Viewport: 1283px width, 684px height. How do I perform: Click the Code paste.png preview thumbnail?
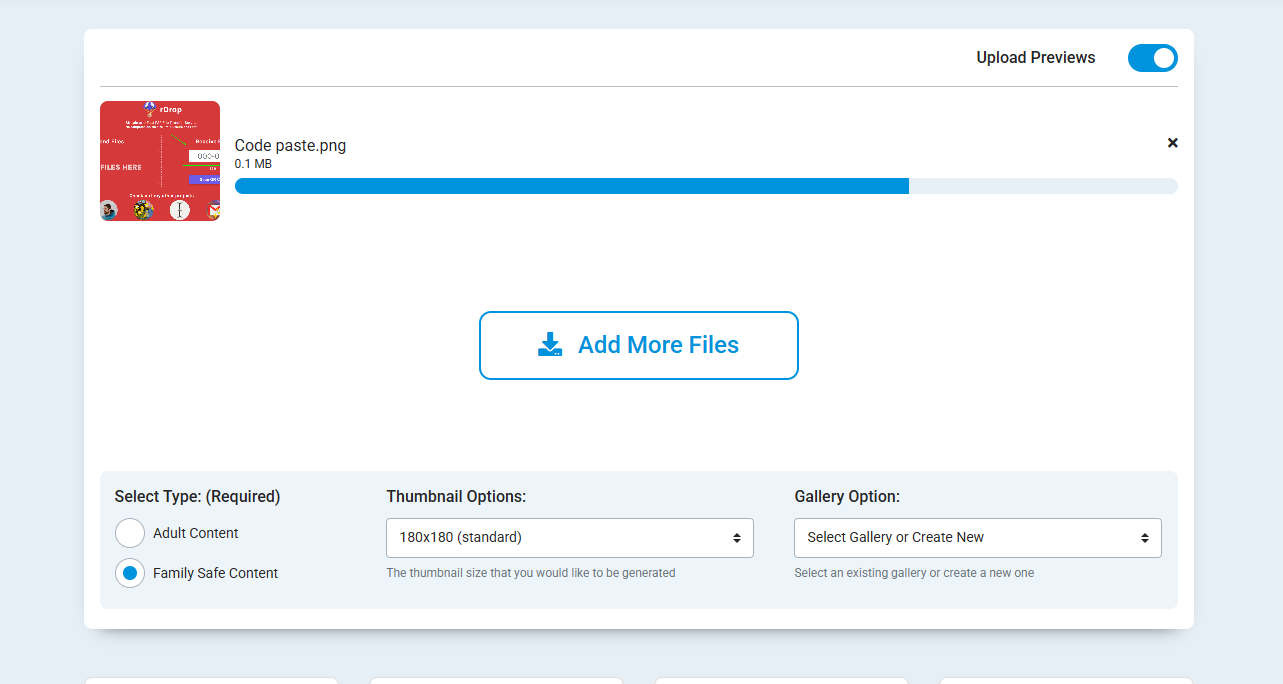tap(159, 160)
